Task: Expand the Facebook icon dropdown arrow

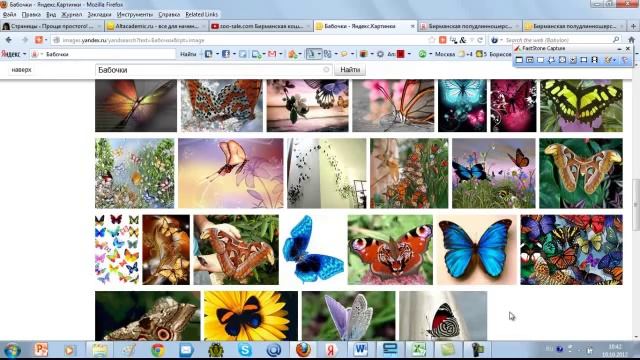Action: coord(234,54)
